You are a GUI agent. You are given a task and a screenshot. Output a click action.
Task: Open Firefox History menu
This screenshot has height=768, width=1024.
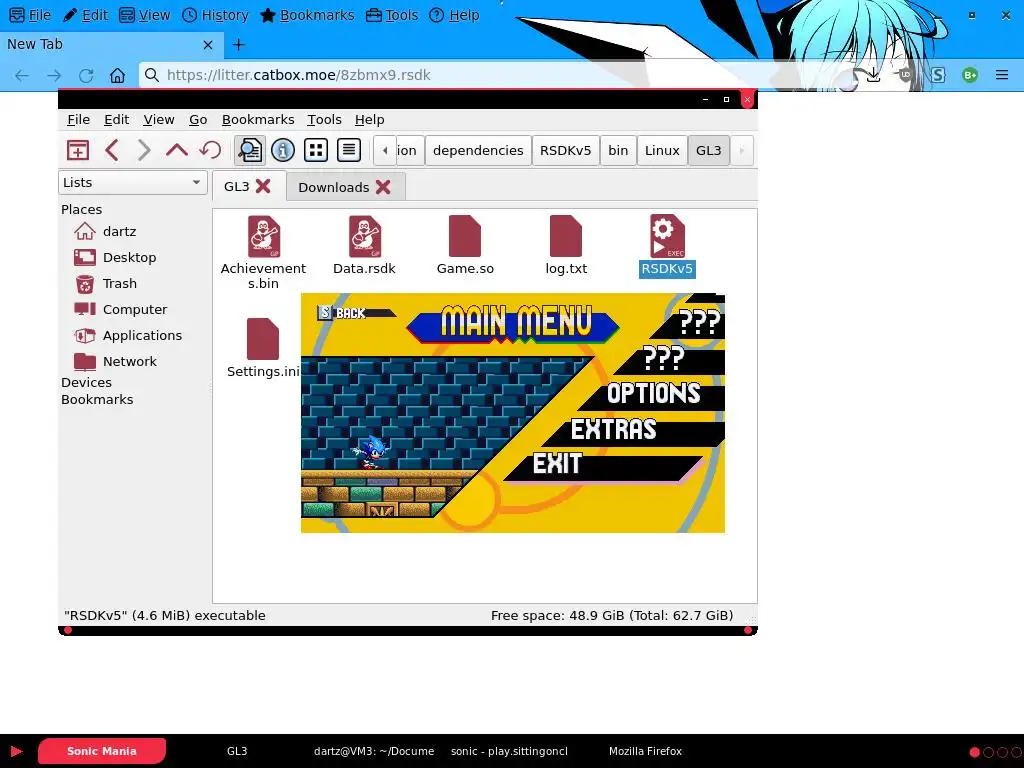tap(215, 15)
